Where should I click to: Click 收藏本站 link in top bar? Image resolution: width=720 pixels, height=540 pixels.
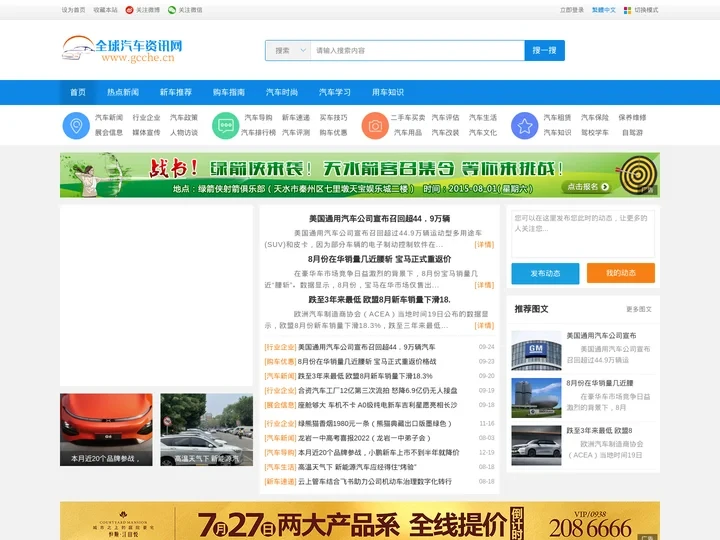106,10
